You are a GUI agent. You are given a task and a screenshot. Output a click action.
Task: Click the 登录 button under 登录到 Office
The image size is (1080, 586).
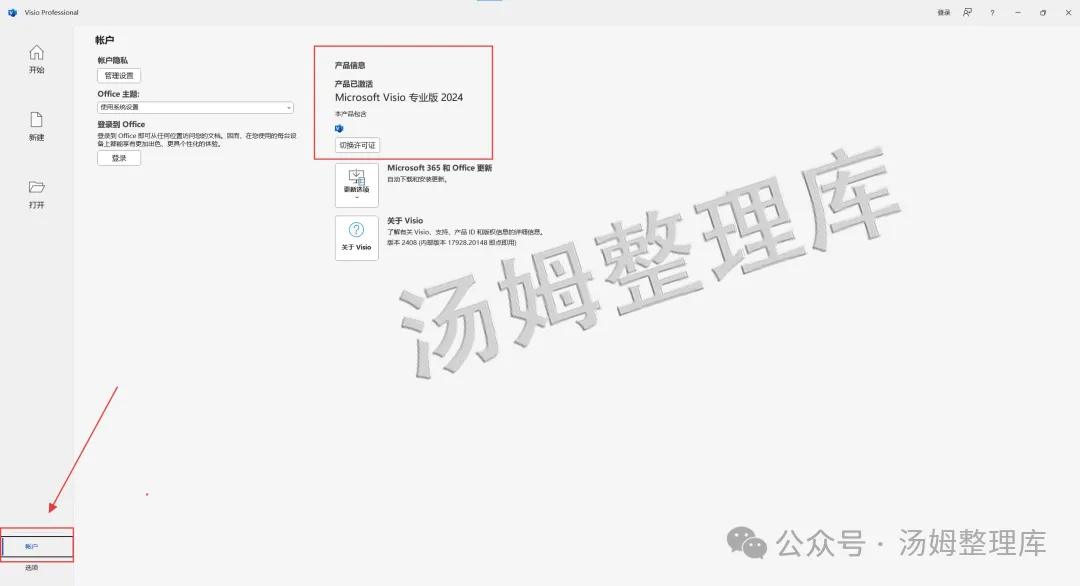coord(119,158)
